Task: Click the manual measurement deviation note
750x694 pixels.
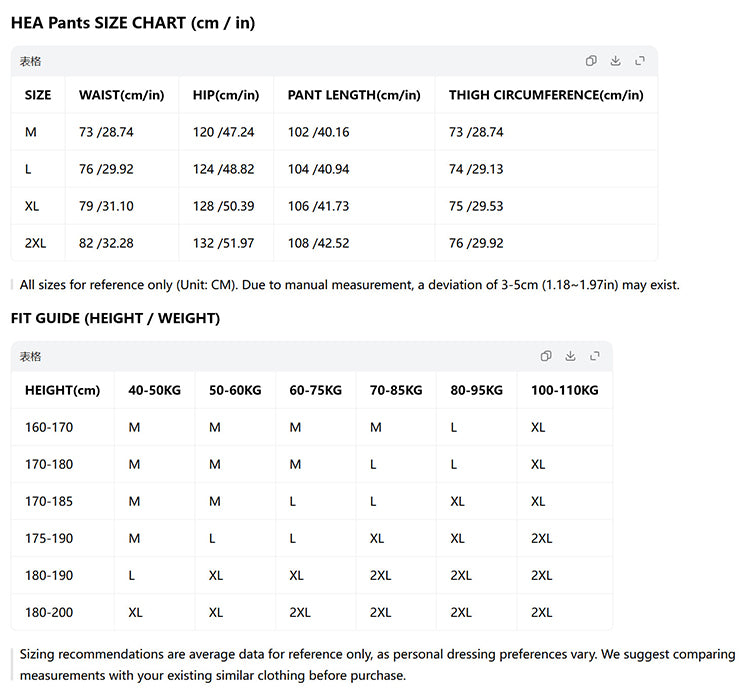Action: click(349, 285)
